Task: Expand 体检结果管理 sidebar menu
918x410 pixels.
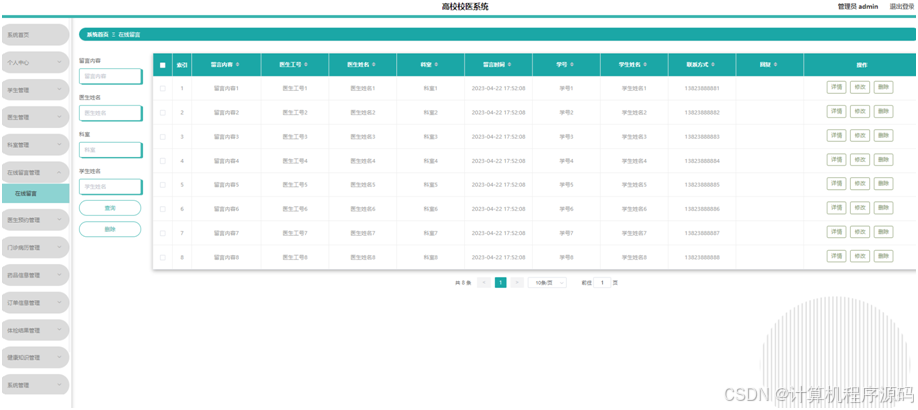Action: click(x=35, y=330)
